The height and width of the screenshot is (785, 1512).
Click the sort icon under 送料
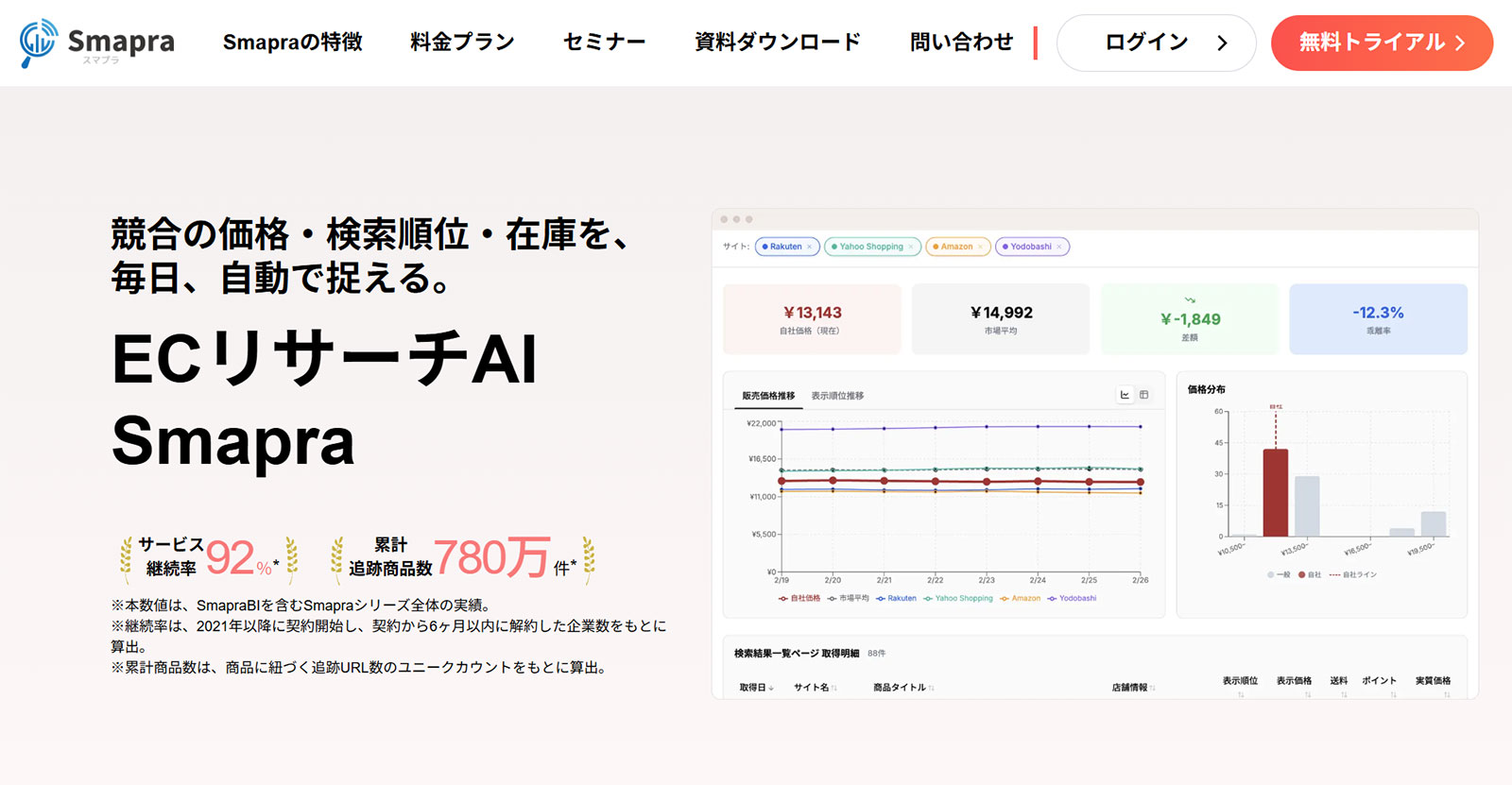click(x=1344, y=694)
